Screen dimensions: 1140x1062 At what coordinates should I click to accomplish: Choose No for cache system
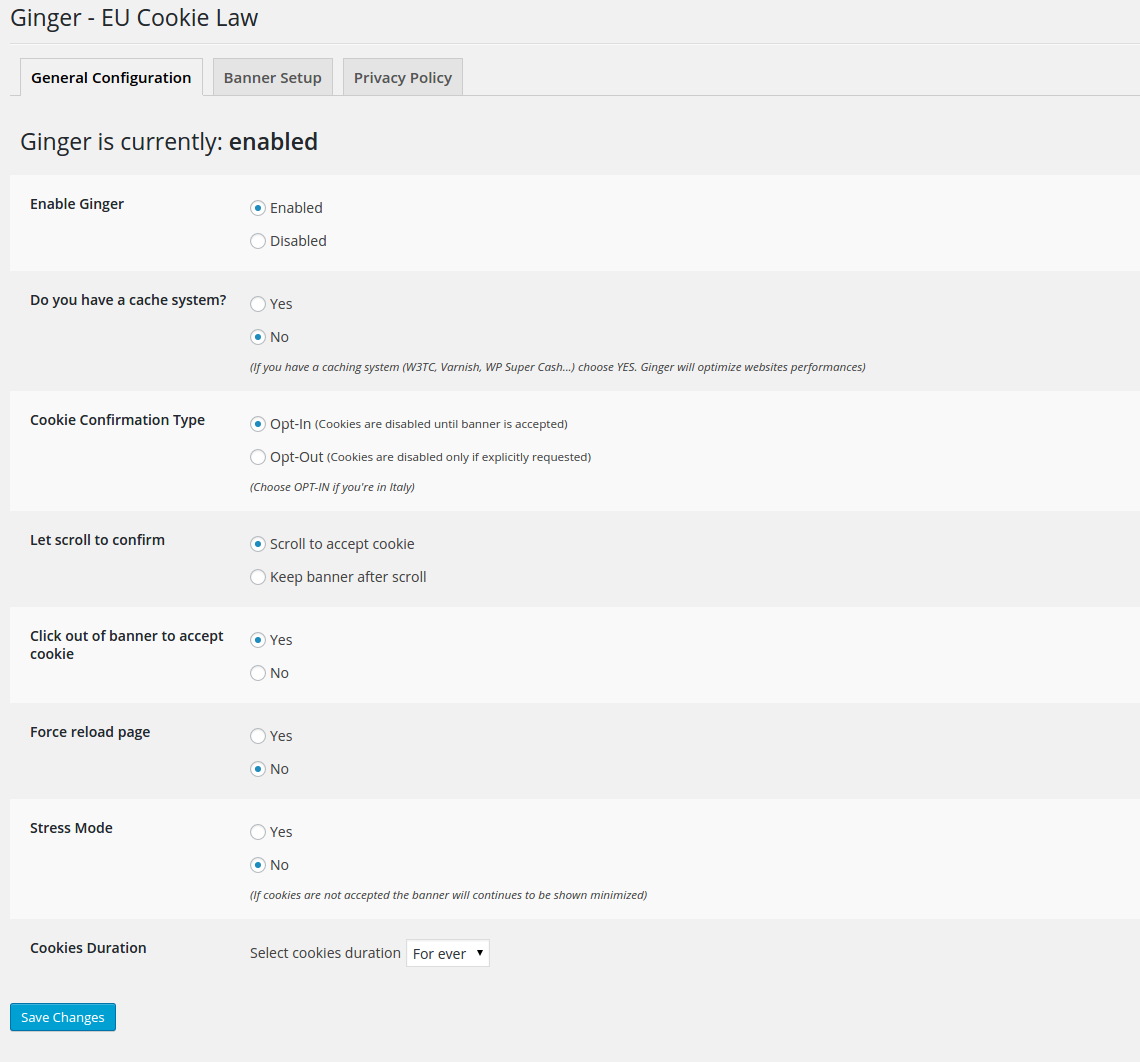(x=257, y=337)
